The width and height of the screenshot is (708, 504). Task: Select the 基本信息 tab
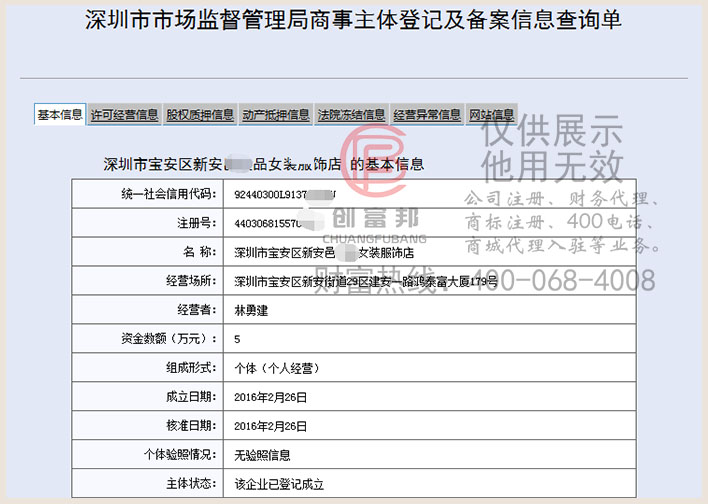(60, 115)
